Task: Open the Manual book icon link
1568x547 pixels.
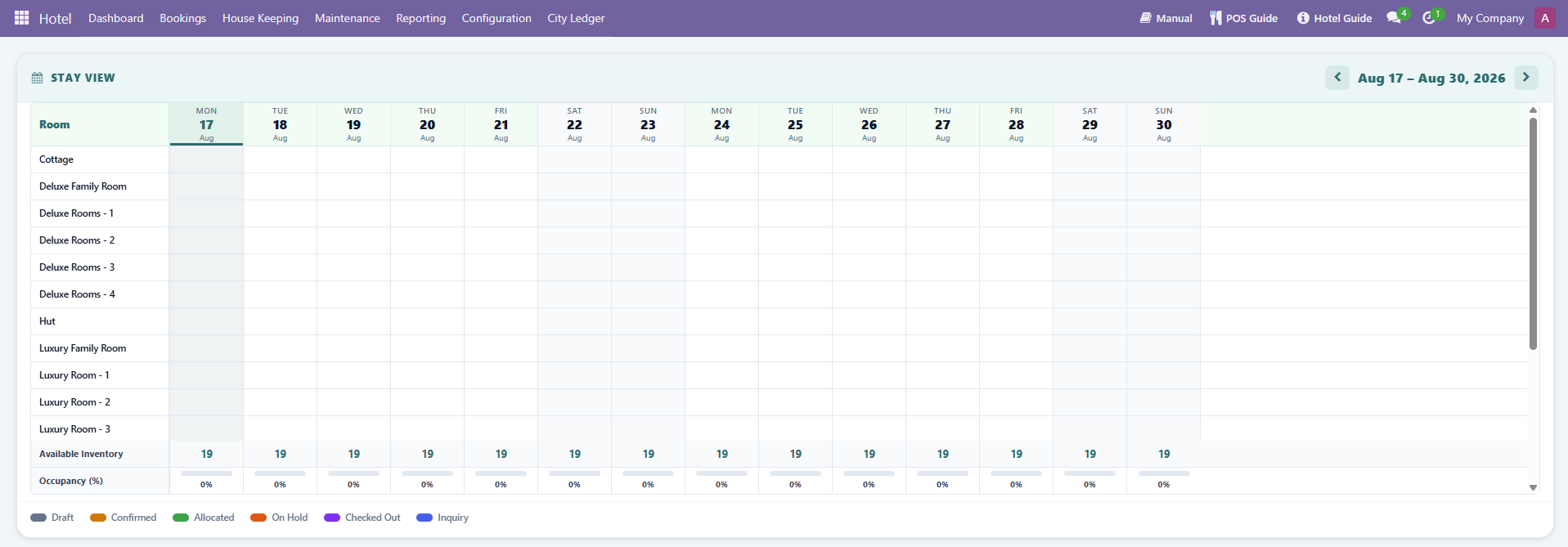Action: pos(1166,18)
